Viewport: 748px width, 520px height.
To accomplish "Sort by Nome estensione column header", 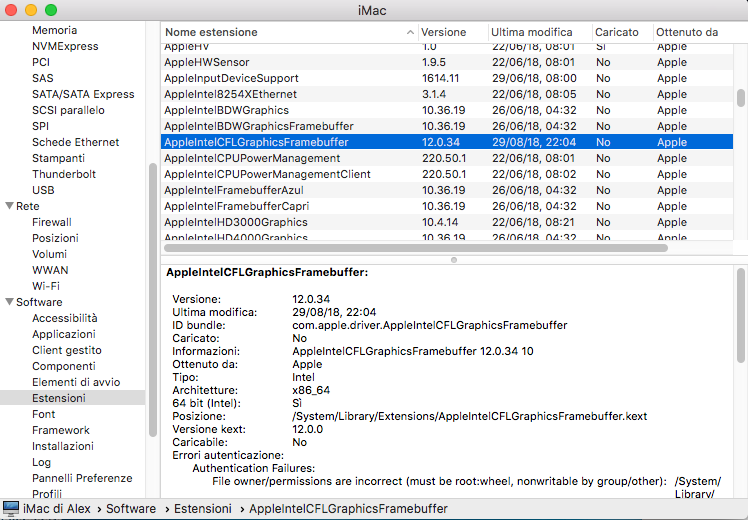I will tap(289, 32).
